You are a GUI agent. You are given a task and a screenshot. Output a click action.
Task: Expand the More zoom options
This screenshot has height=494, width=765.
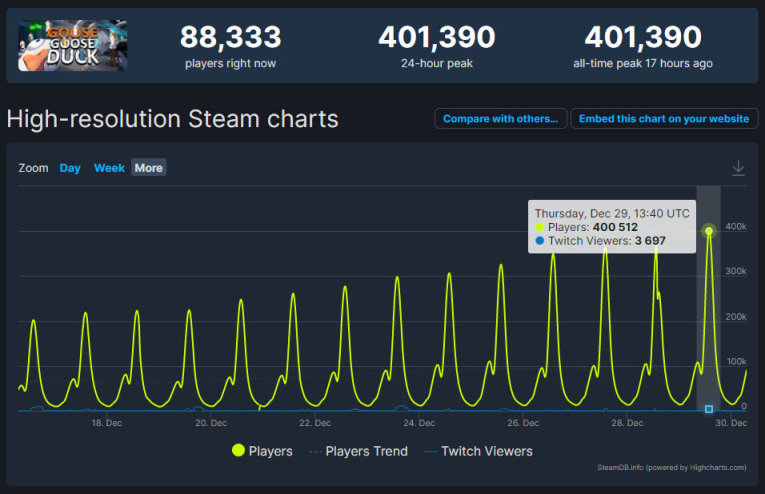tap(148, 168)
